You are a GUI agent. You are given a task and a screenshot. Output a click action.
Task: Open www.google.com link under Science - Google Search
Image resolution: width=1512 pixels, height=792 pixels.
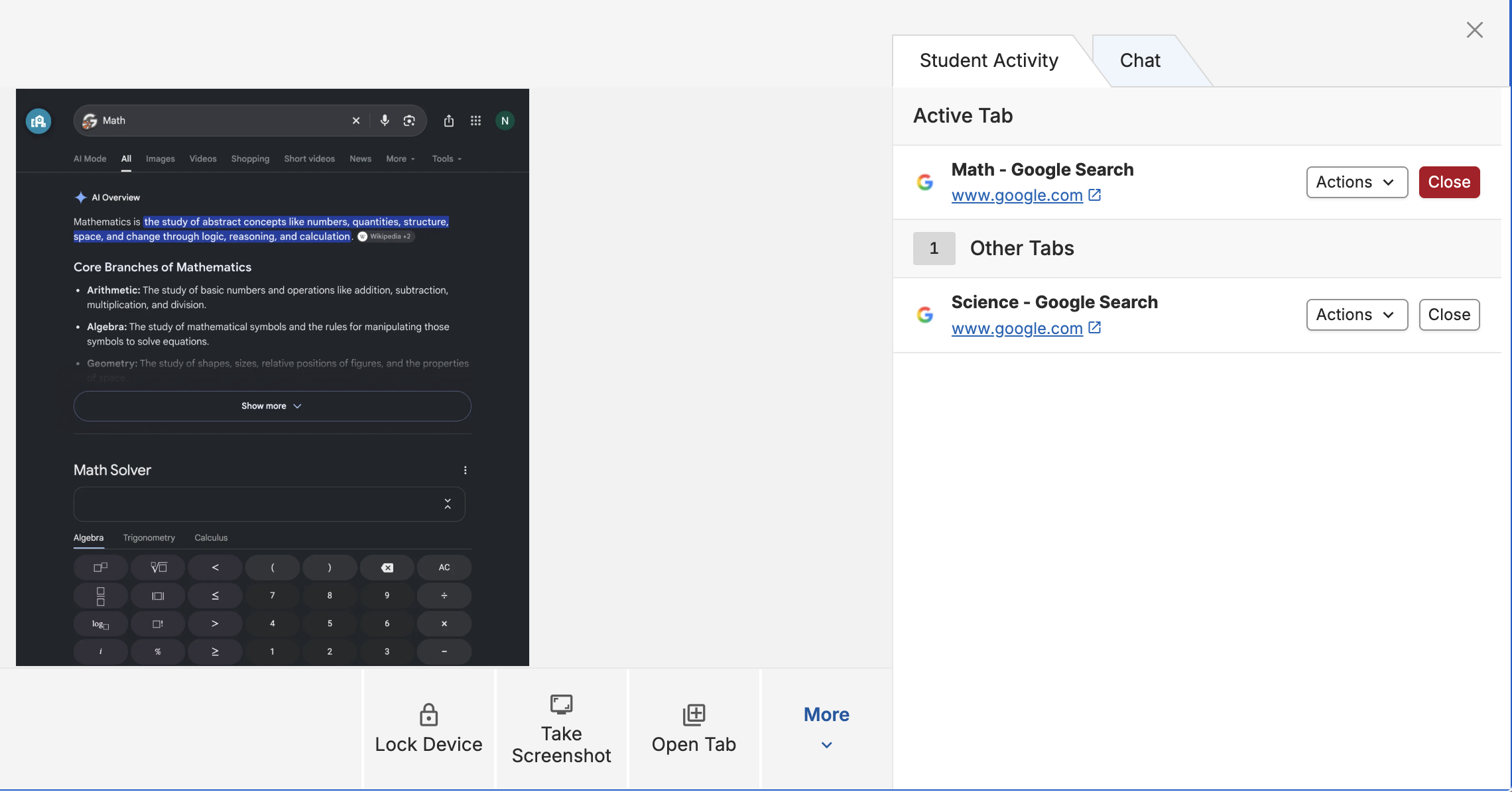(1017, 328)
